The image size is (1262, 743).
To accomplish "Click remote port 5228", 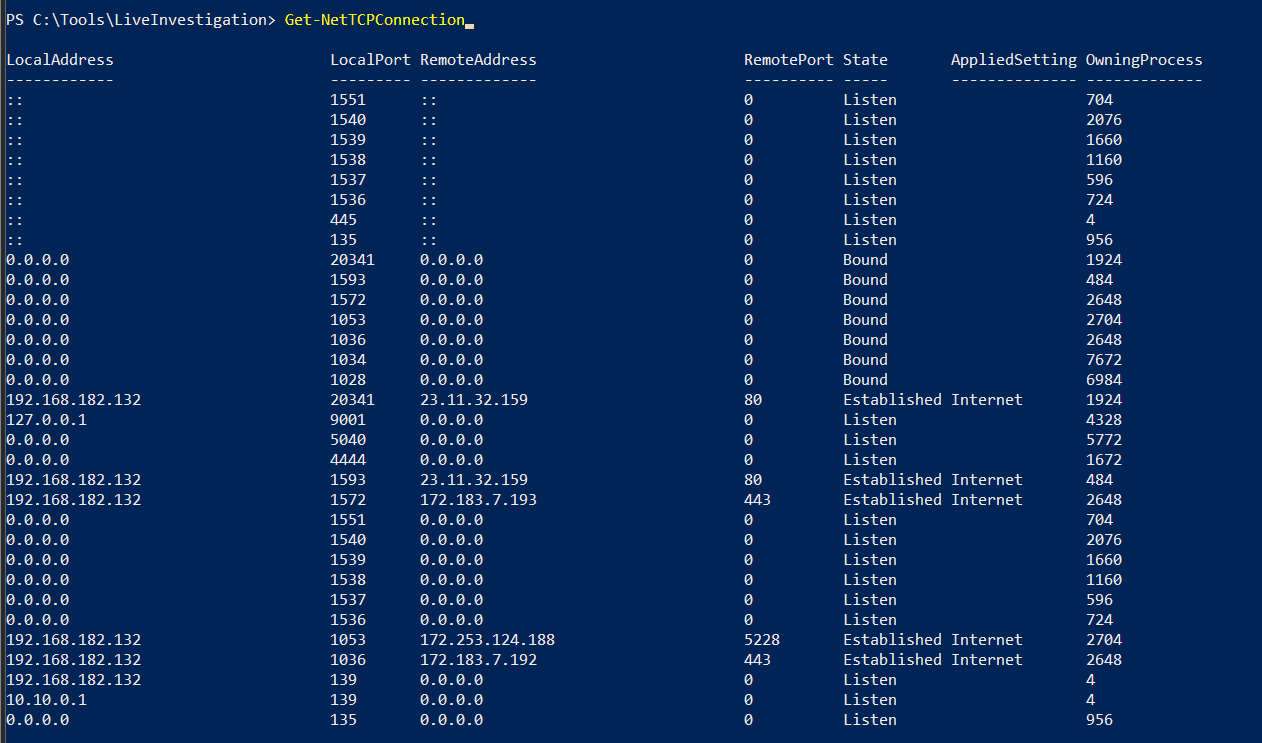I will [x=762, y=640].
